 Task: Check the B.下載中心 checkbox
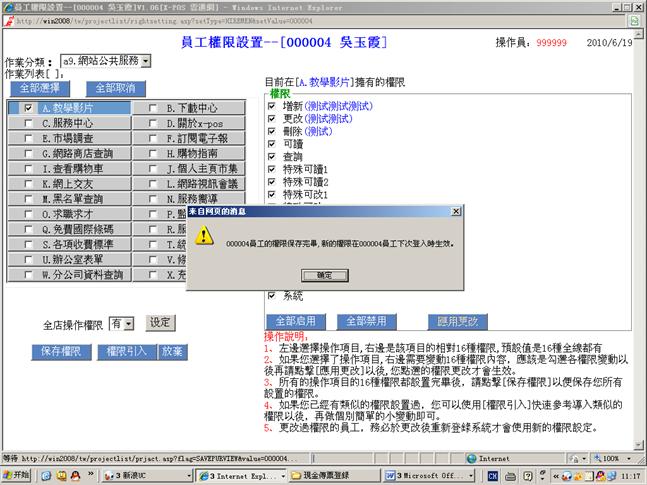(152, 108)
